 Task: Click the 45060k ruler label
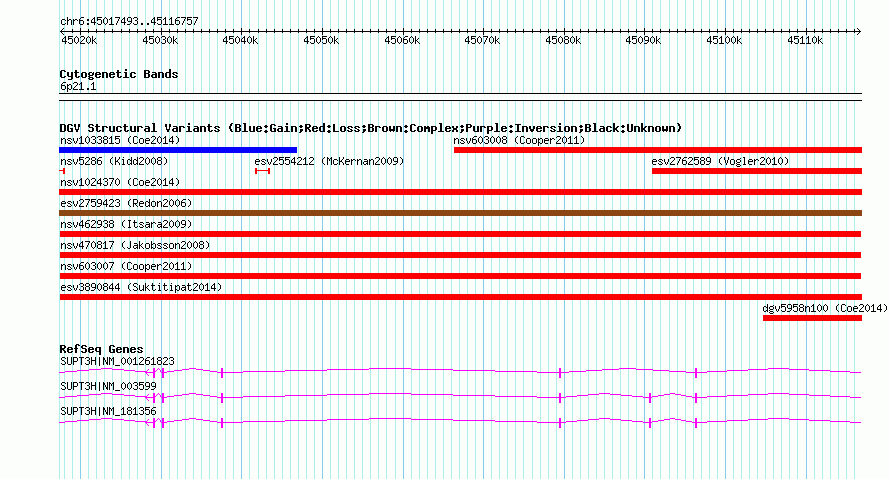(x=402, y=40)
